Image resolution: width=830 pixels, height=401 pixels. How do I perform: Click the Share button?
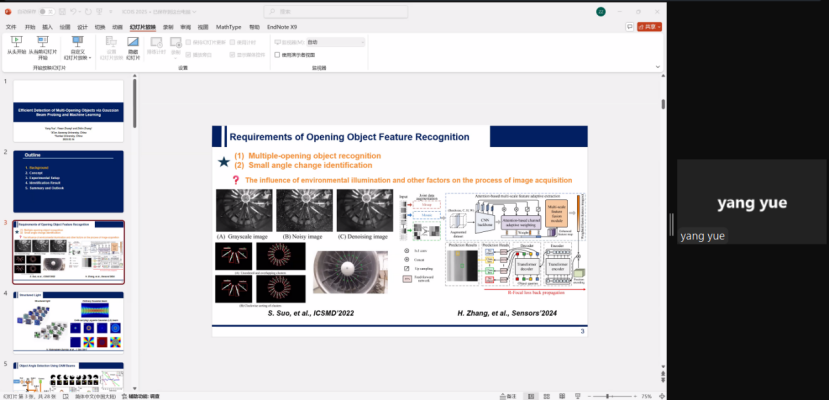tap(647, 26)
